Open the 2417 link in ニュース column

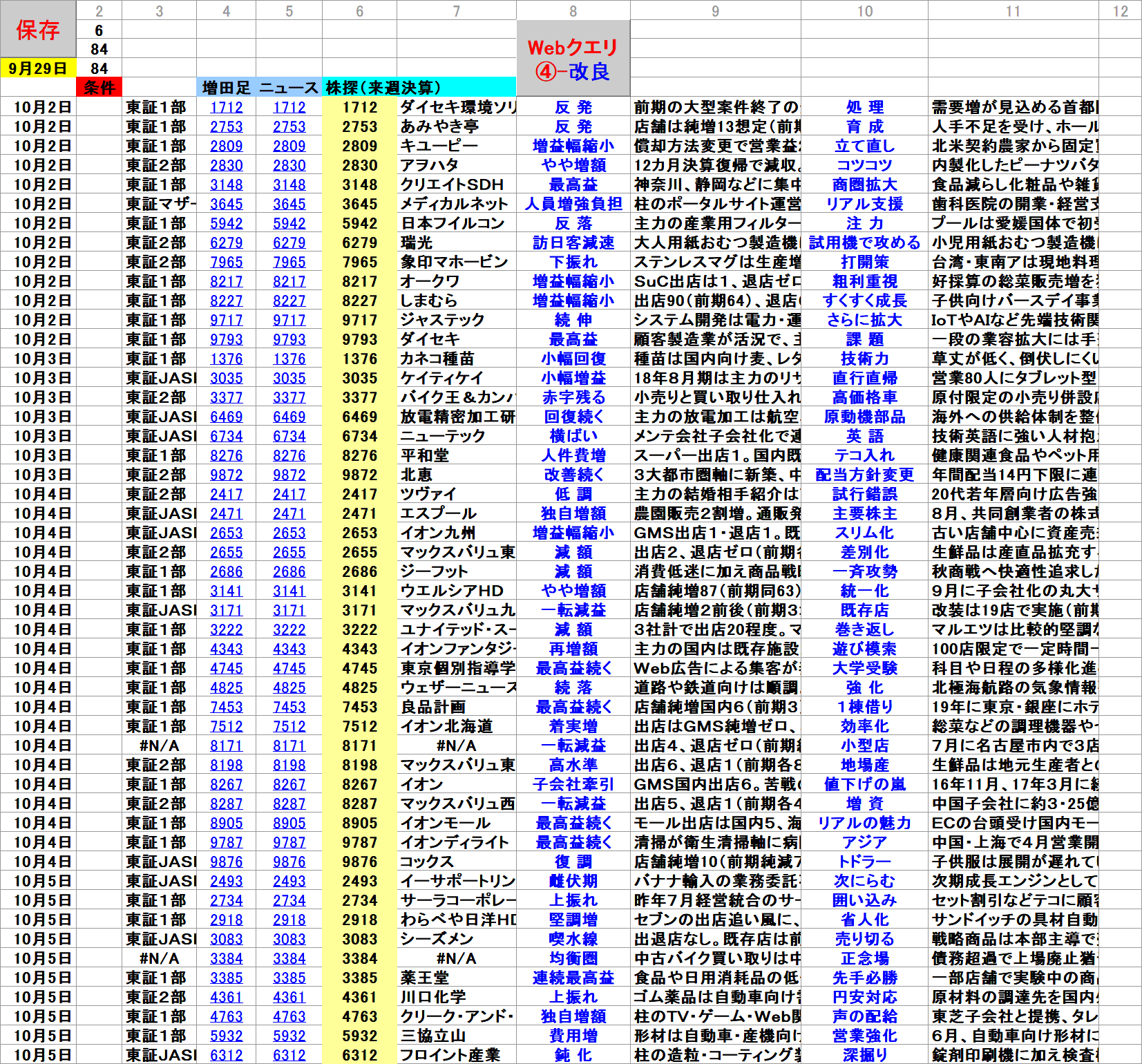[x=289, y=494]
